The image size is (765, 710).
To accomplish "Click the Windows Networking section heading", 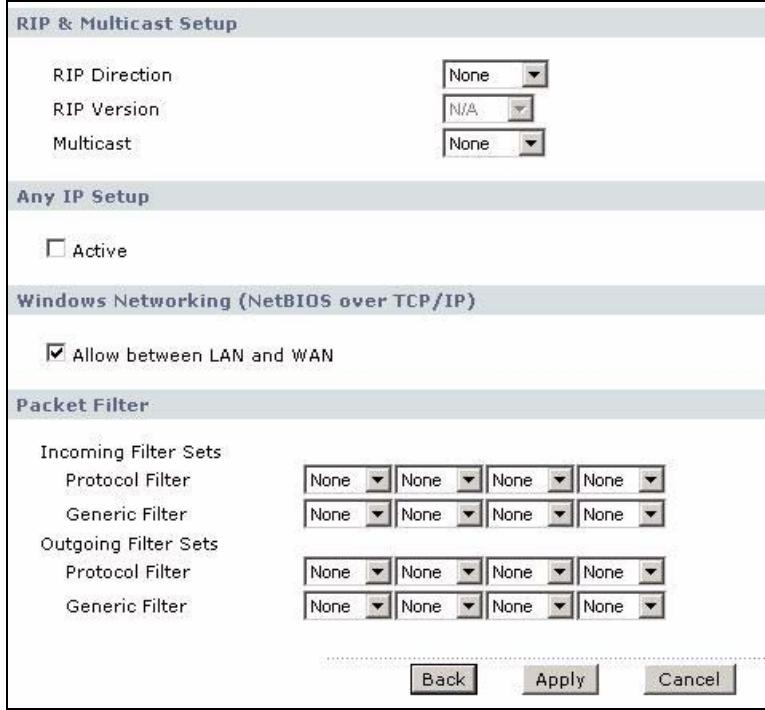I will (246, 301).
